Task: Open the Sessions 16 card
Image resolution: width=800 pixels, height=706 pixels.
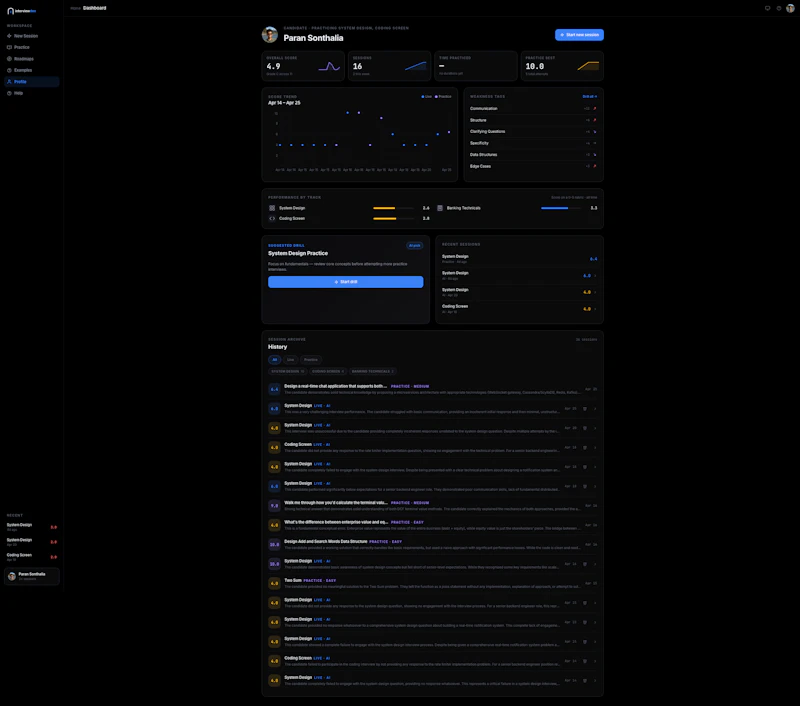Action: pyautogui.click(x=389, y=66)
